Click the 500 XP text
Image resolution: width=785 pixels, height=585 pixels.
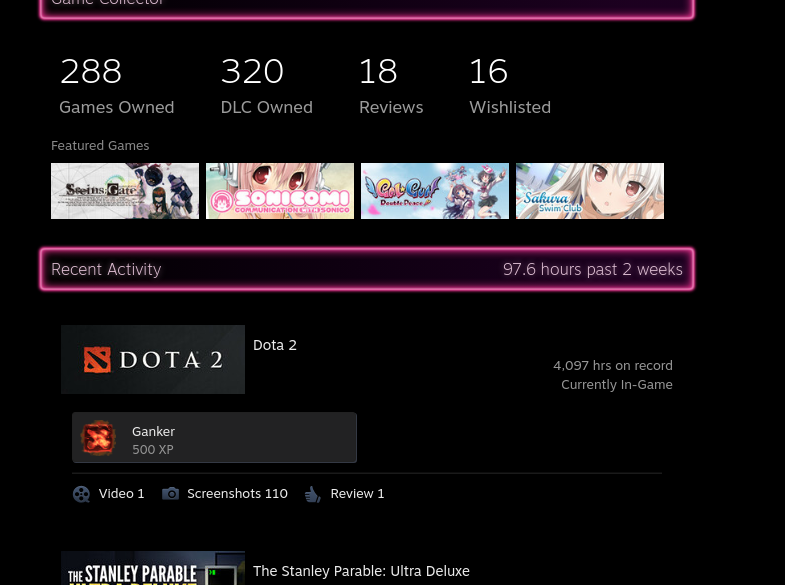pyautogui.click(x=153, y=449)
